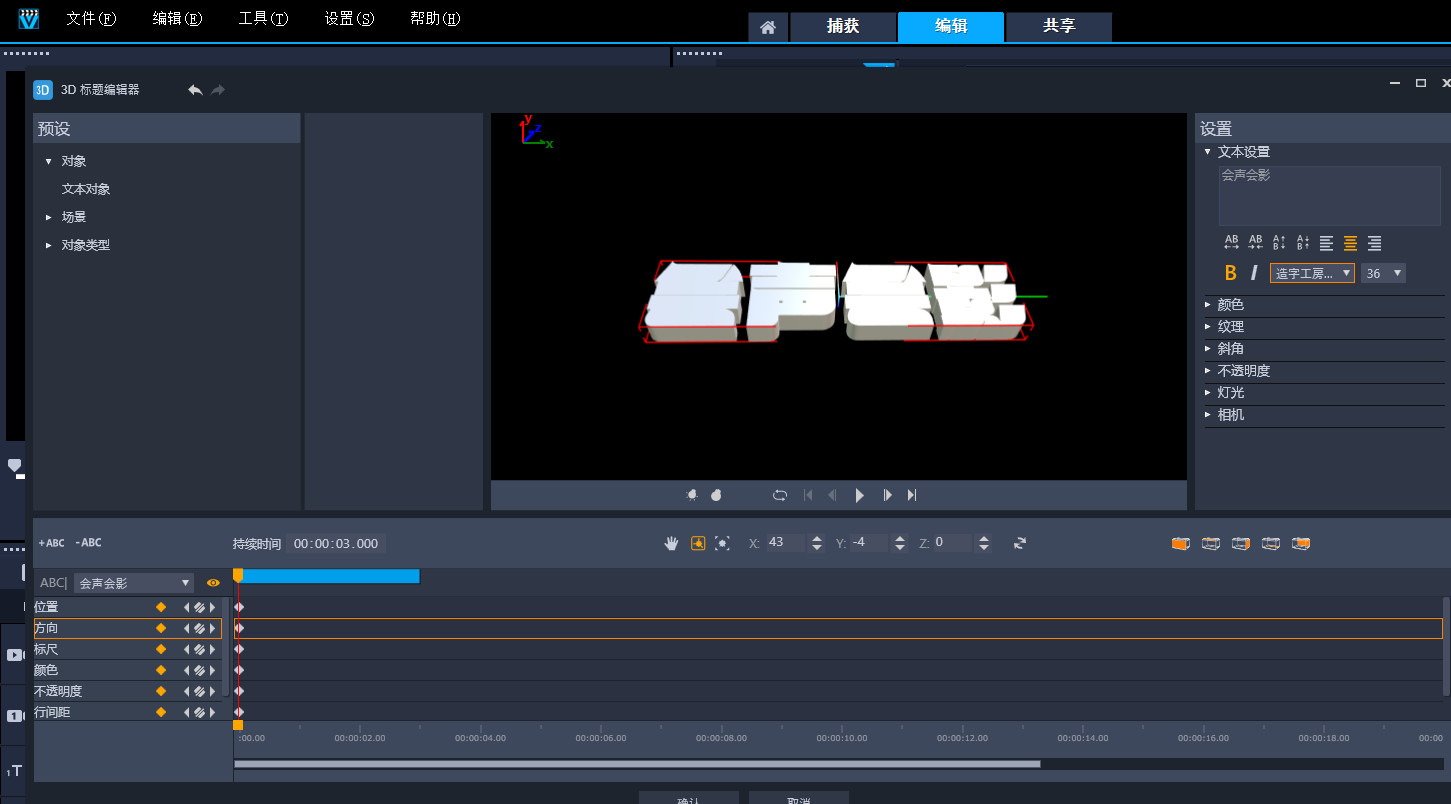
Task: Click the third cube view icon
Action: [1241, 543]
